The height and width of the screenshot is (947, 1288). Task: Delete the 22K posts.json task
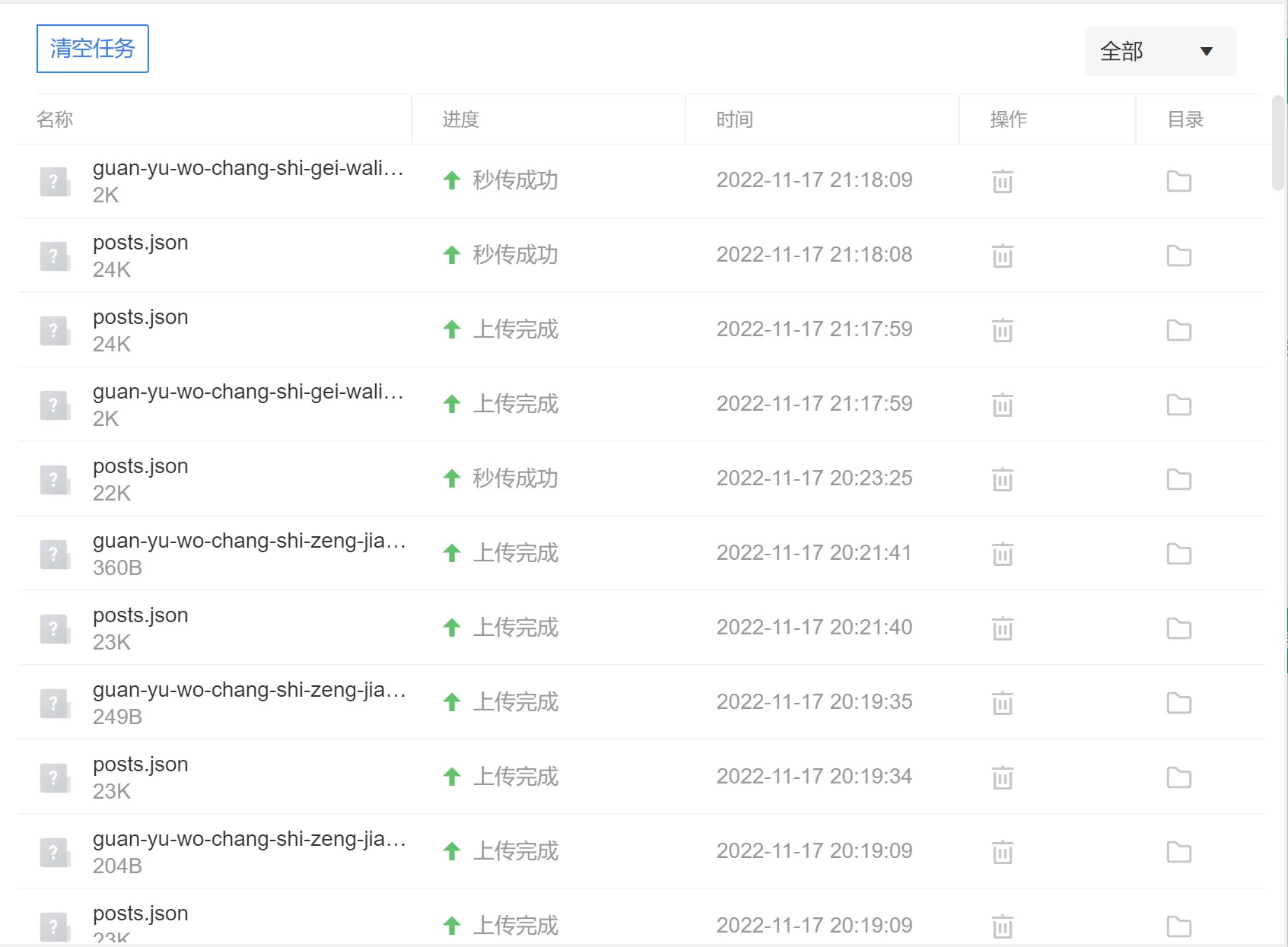click(x=1002, y=479)
